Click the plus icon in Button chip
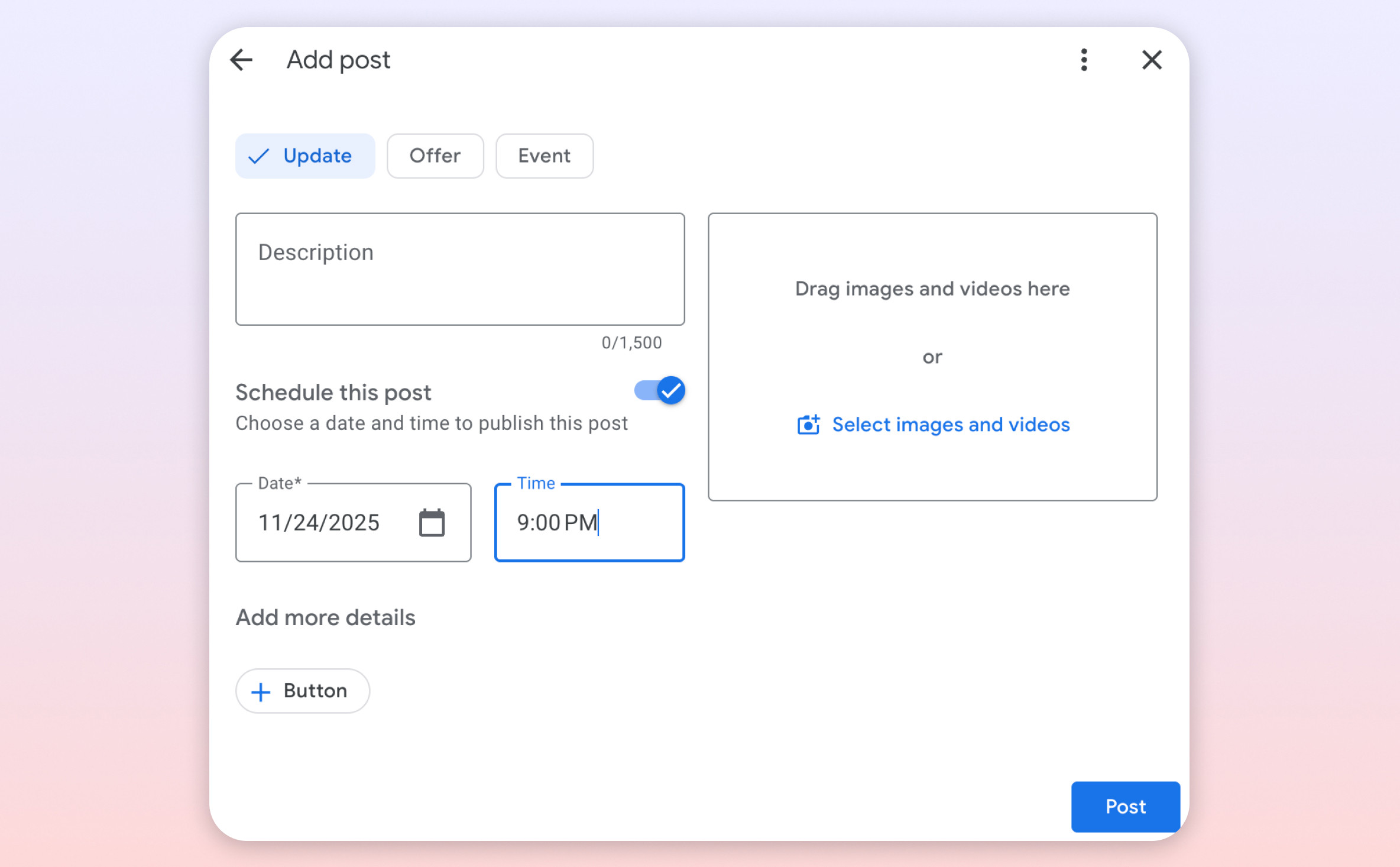 click(261, 691)
